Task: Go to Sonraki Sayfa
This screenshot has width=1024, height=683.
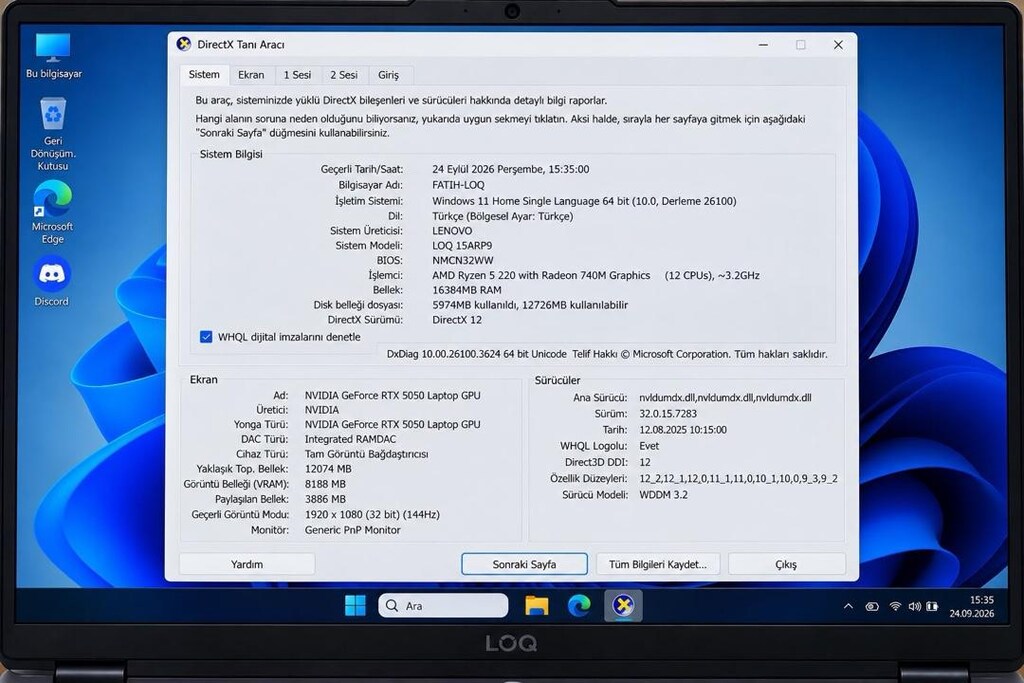Action: pyautogui.click(x=524, y=564)
